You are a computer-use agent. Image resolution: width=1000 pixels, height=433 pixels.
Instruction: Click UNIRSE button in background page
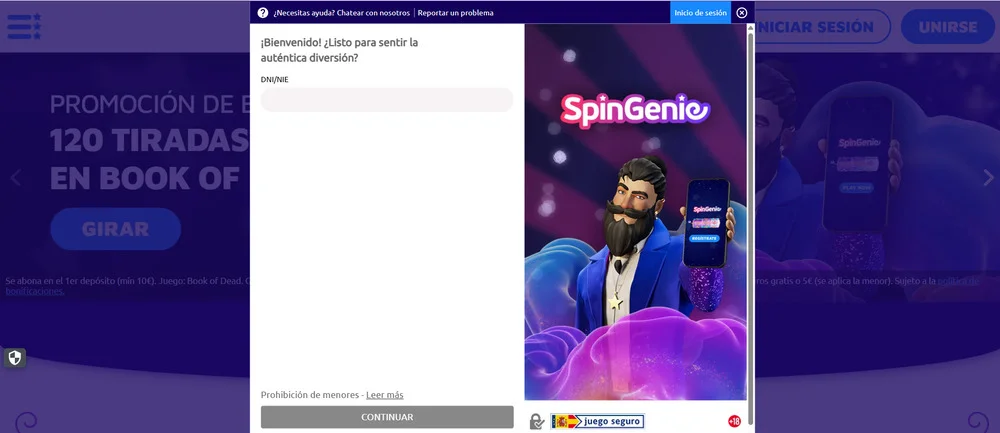[x=948, y=27]
